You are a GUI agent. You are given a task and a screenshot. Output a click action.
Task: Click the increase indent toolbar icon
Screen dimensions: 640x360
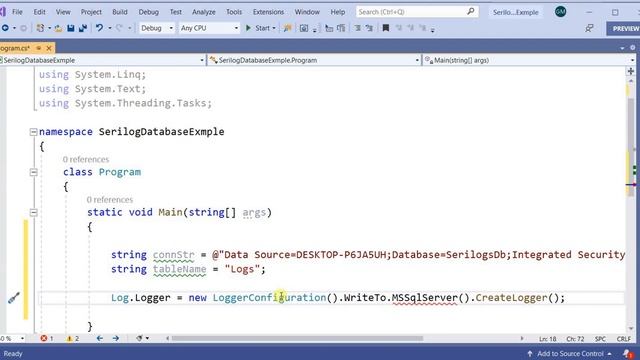click(x=341, y=28)
